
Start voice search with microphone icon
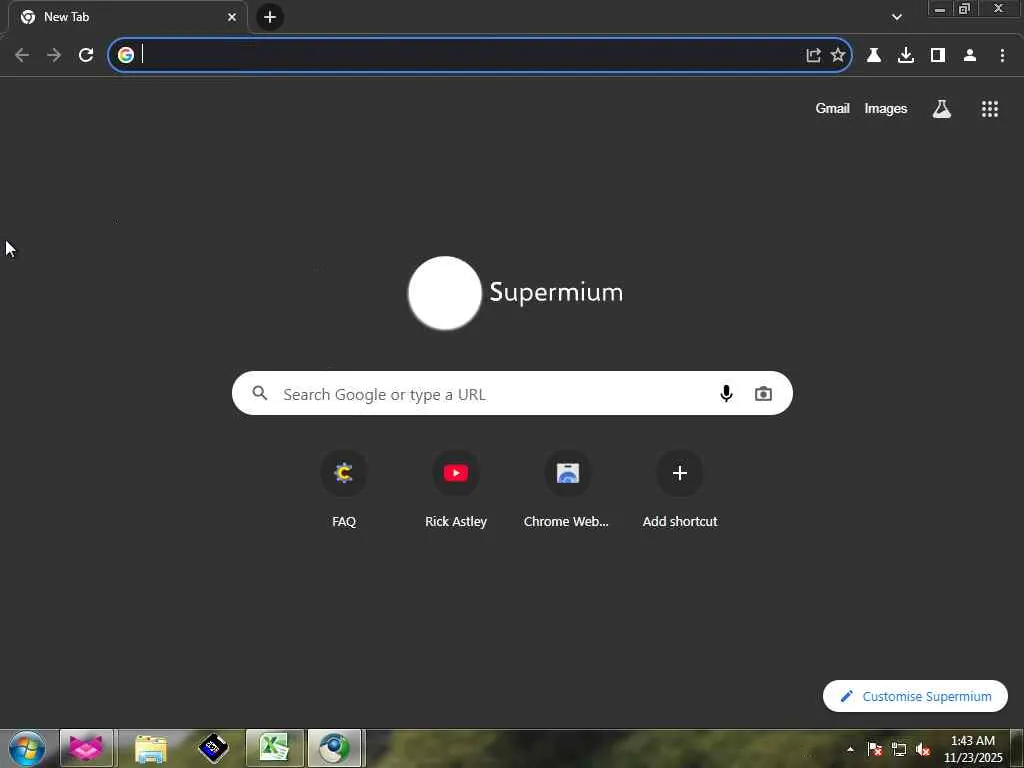(726, 393)
